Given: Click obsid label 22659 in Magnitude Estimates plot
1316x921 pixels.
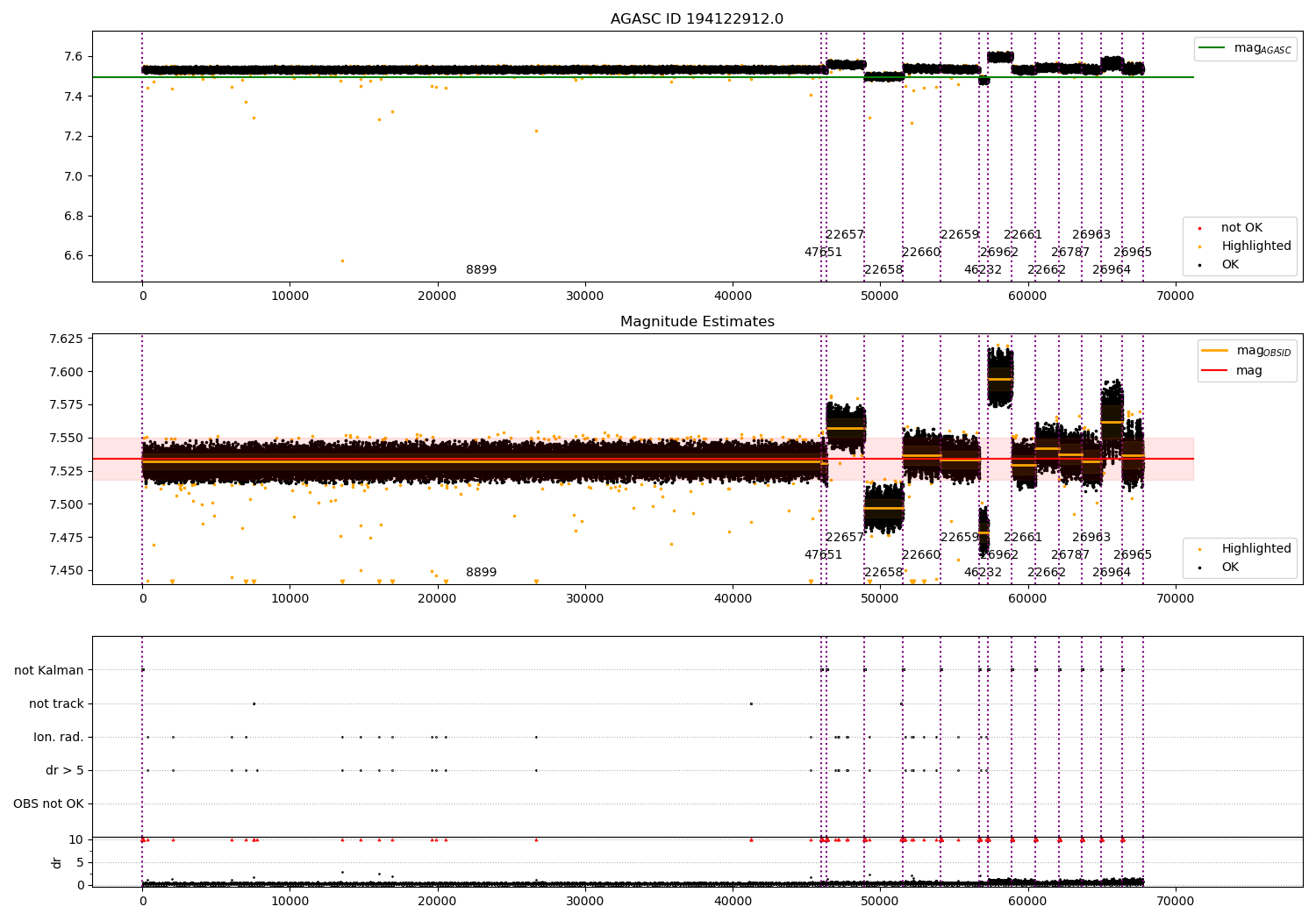Looking at the screenshot, I should [x=960, y=538].
